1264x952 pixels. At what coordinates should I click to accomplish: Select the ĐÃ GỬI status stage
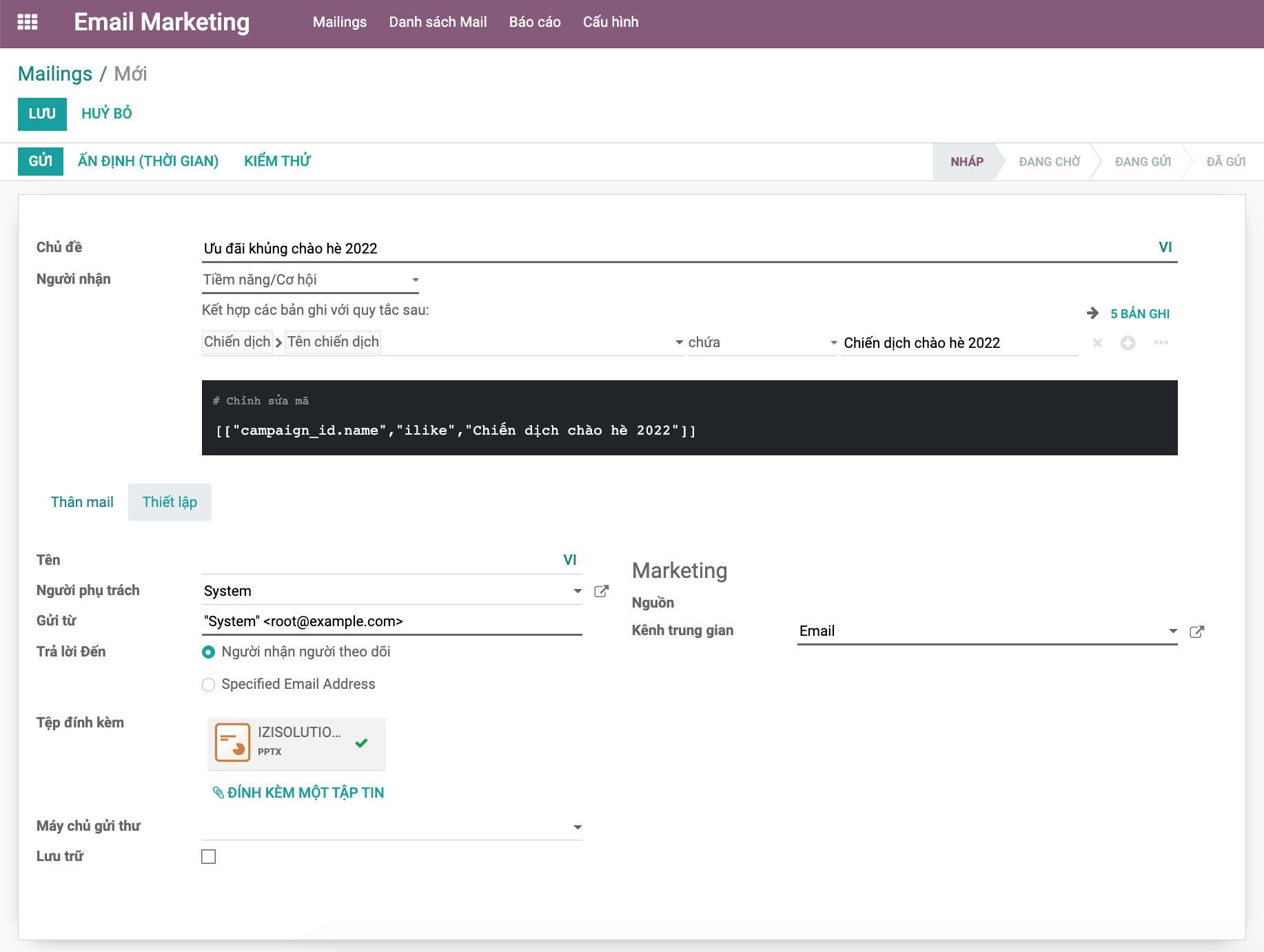(1226, 162)
